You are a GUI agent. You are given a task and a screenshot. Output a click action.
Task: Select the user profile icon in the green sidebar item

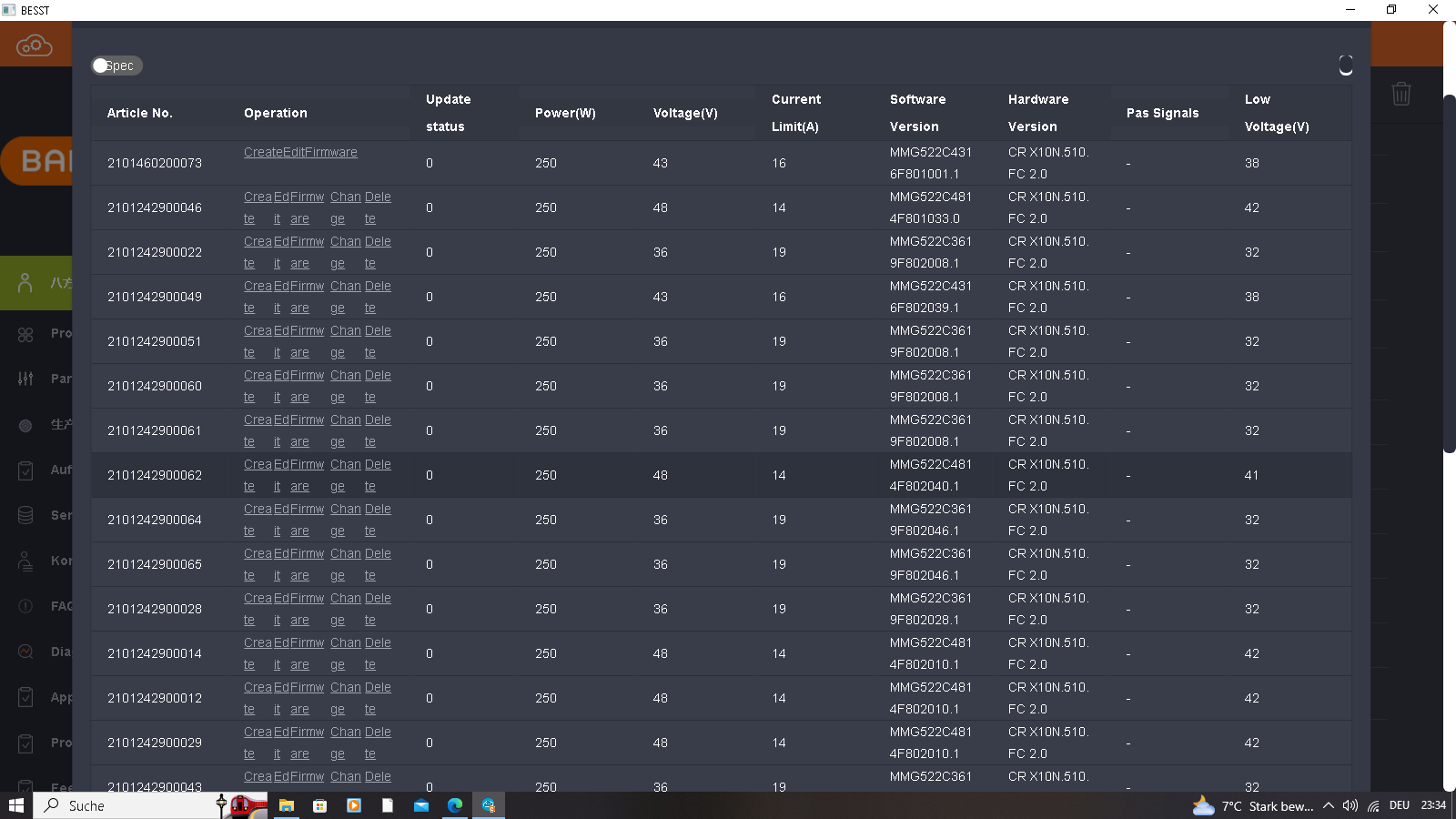click(25, 283)
